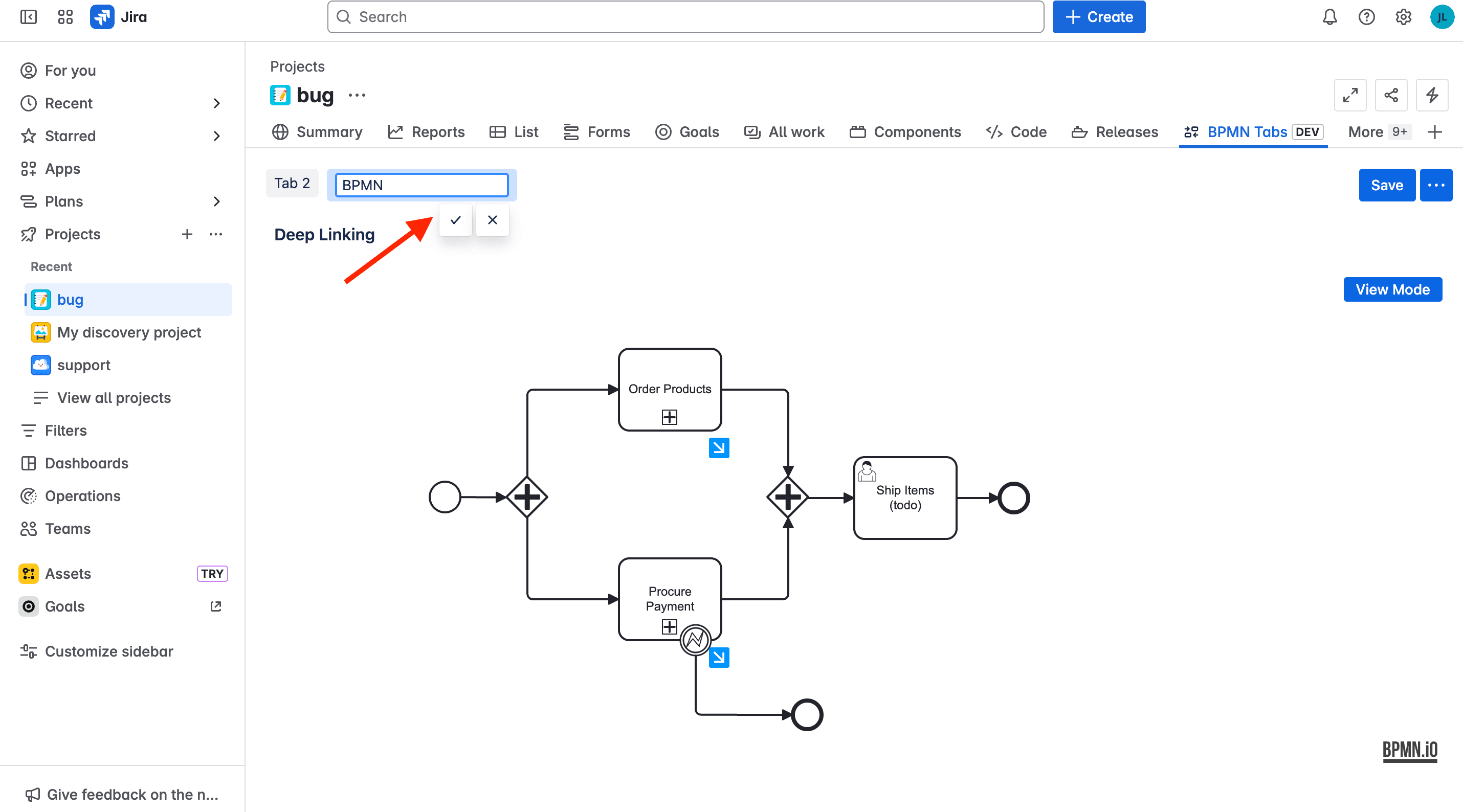Click the Save button

1387,185
